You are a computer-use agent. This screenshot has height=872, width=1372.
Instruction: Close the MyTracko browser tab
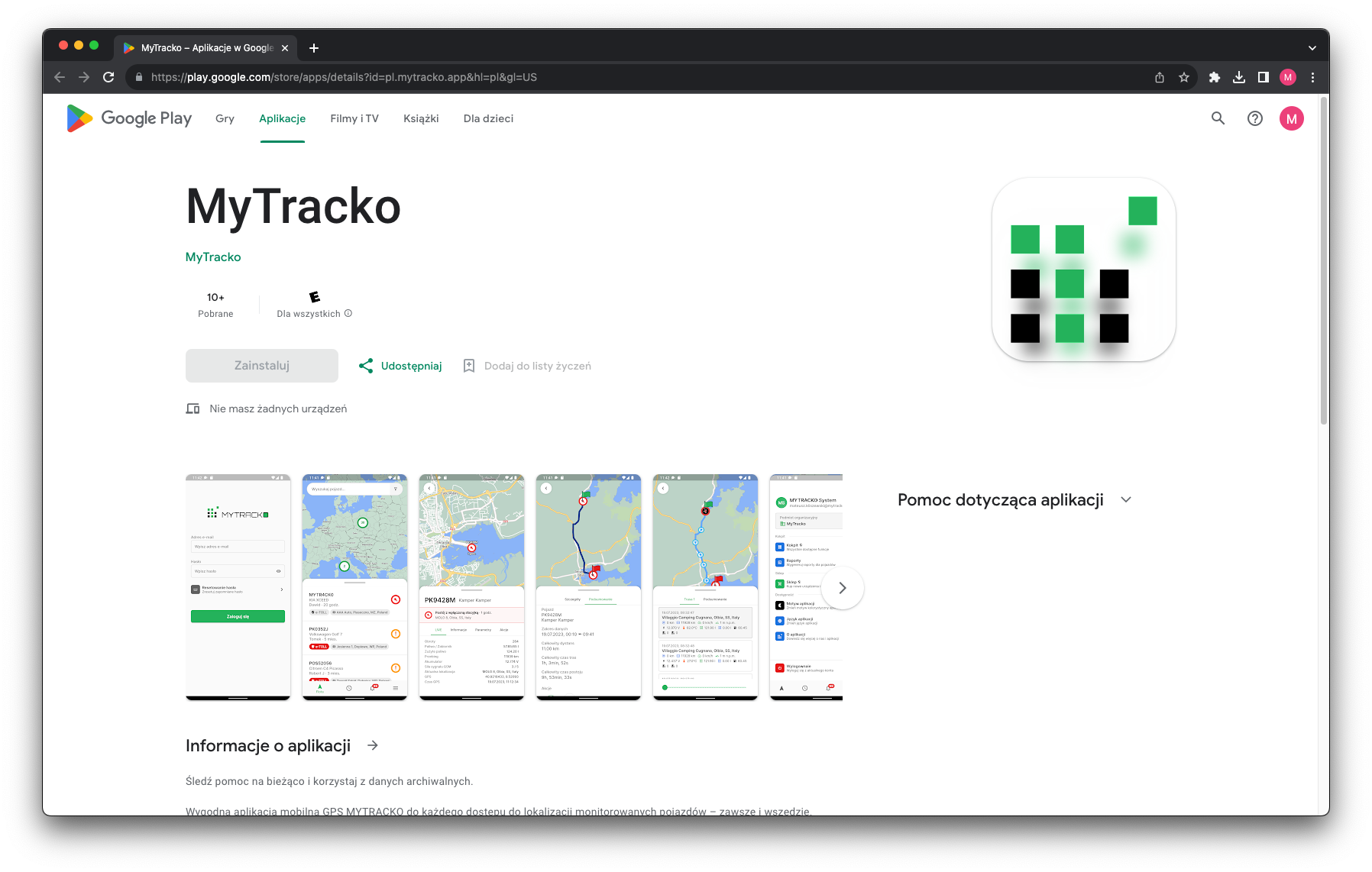(x=285, y=48)
